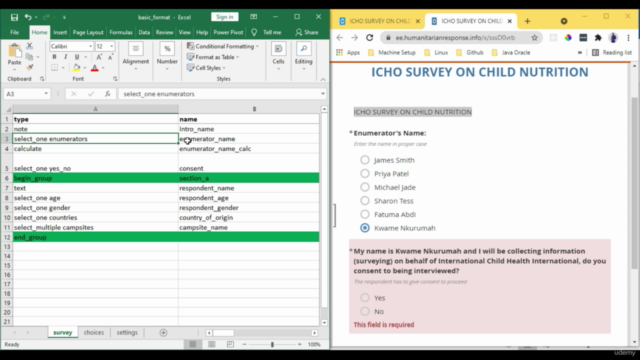Show more bookmarks chevron

[580, 53]
